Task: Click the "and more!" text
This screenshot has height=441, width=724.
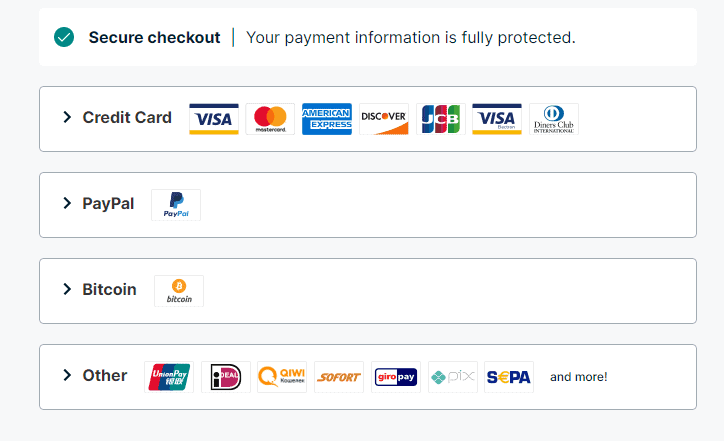Action: pos(579,377)
